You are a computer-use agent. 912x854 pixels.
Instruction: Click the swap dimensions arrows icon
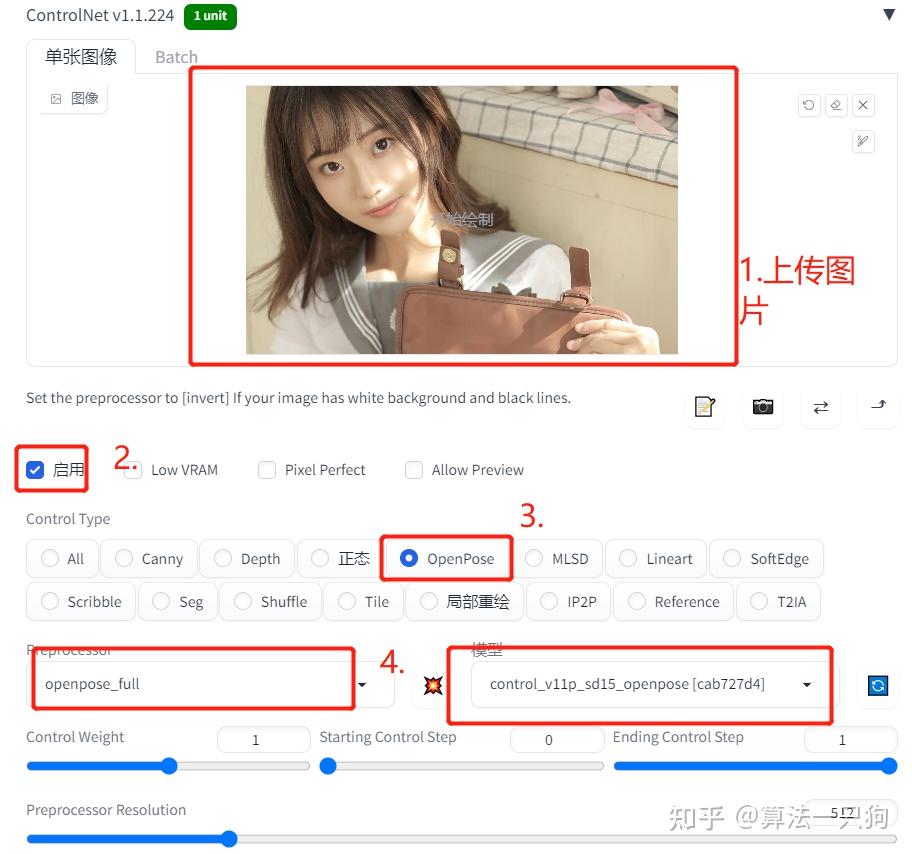point(821,407)
